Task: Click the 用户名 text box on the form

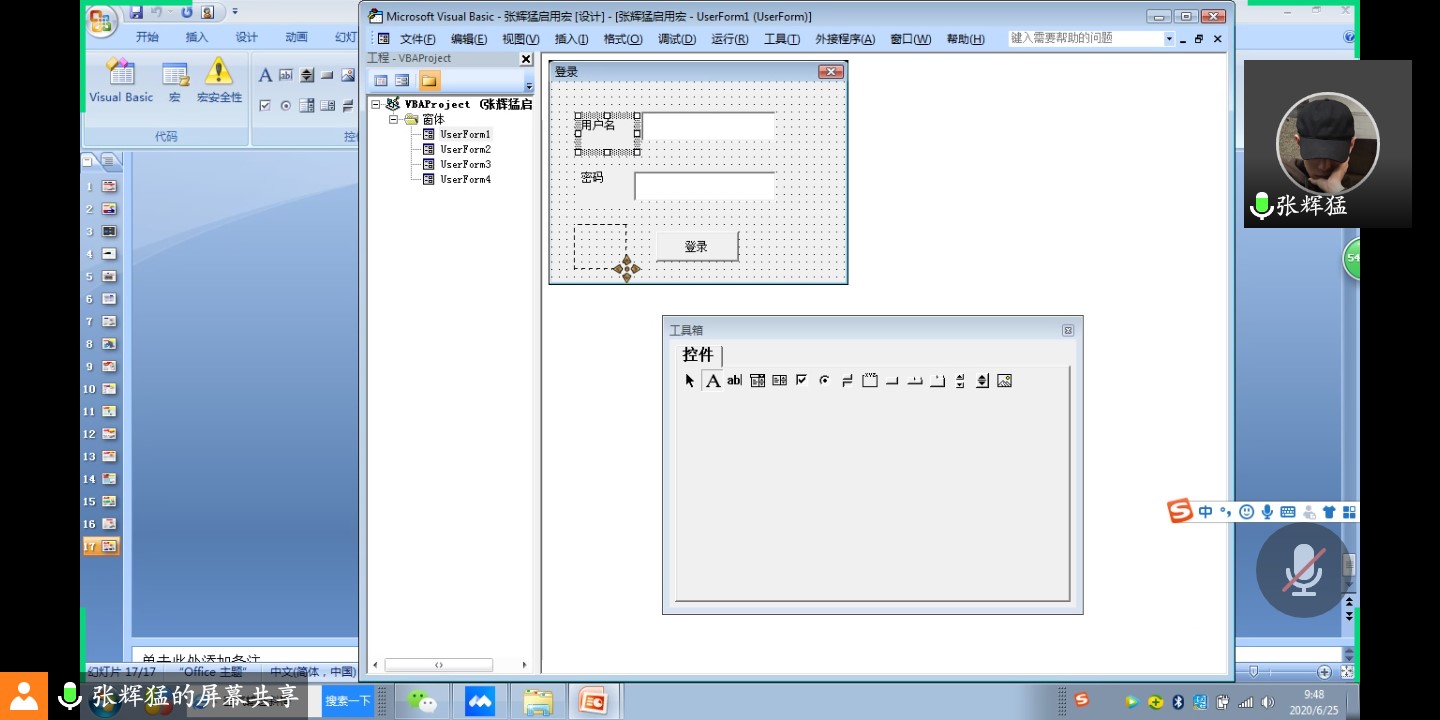Action: 709,126
